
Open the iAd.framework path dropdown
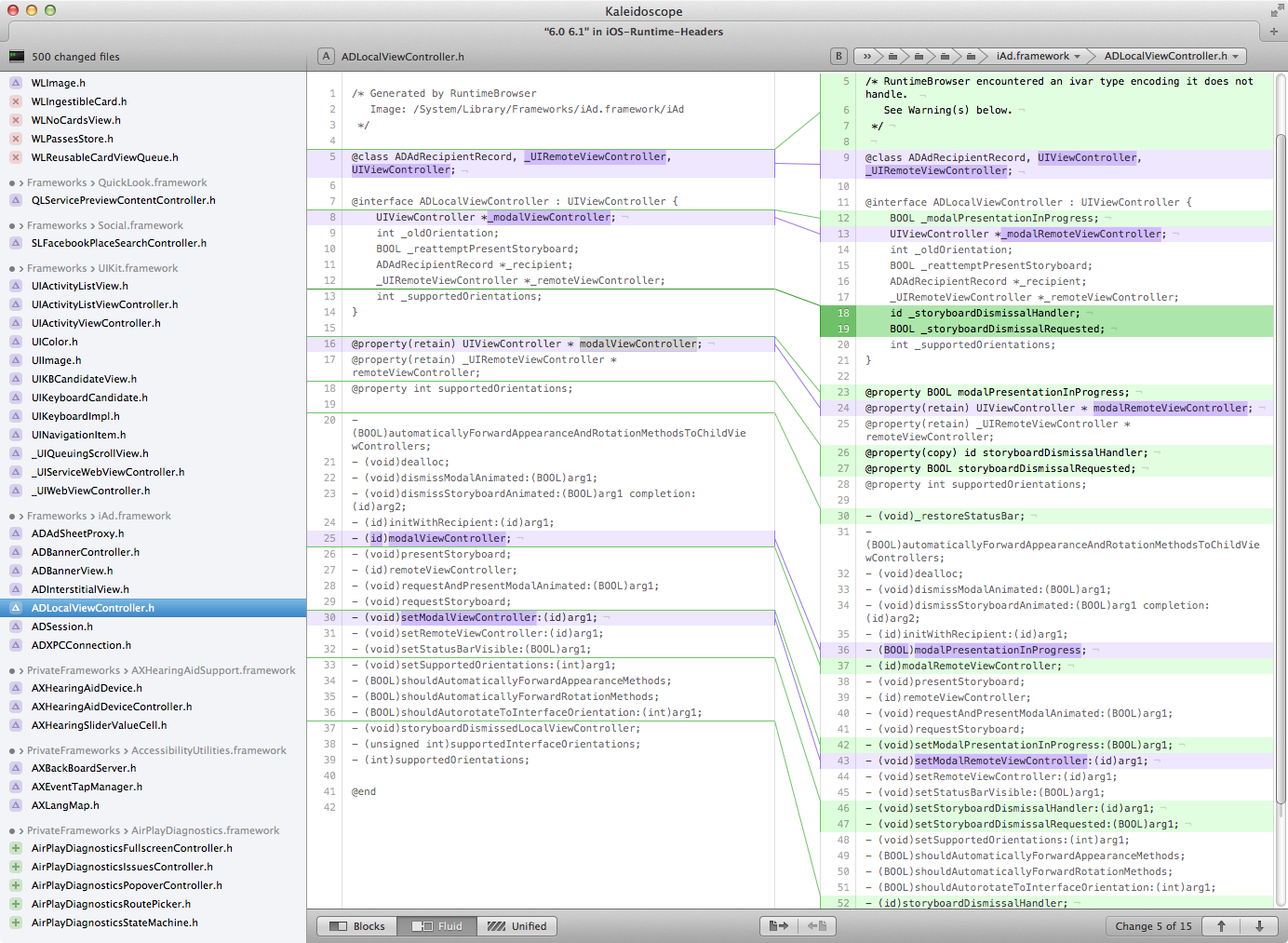click(x=1038, y=57)
